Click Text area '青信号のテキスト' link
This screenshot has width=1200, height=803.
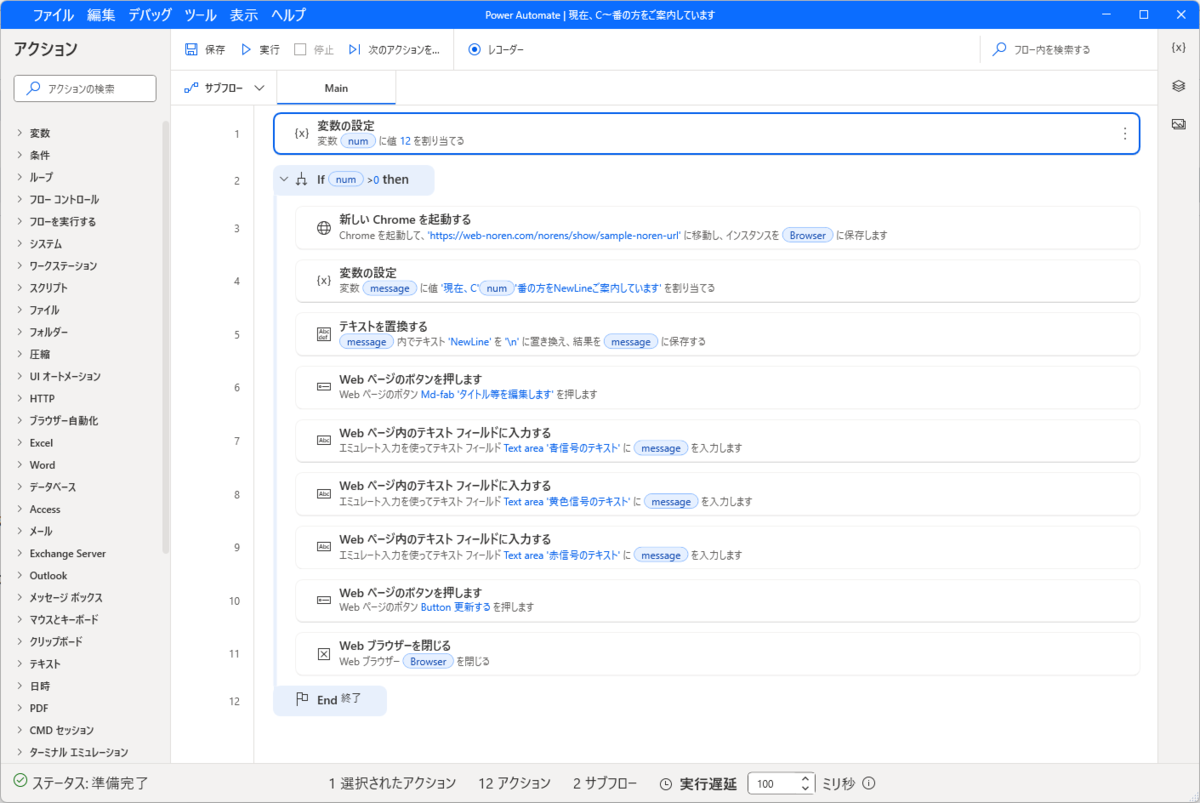[x=562, y=448]
